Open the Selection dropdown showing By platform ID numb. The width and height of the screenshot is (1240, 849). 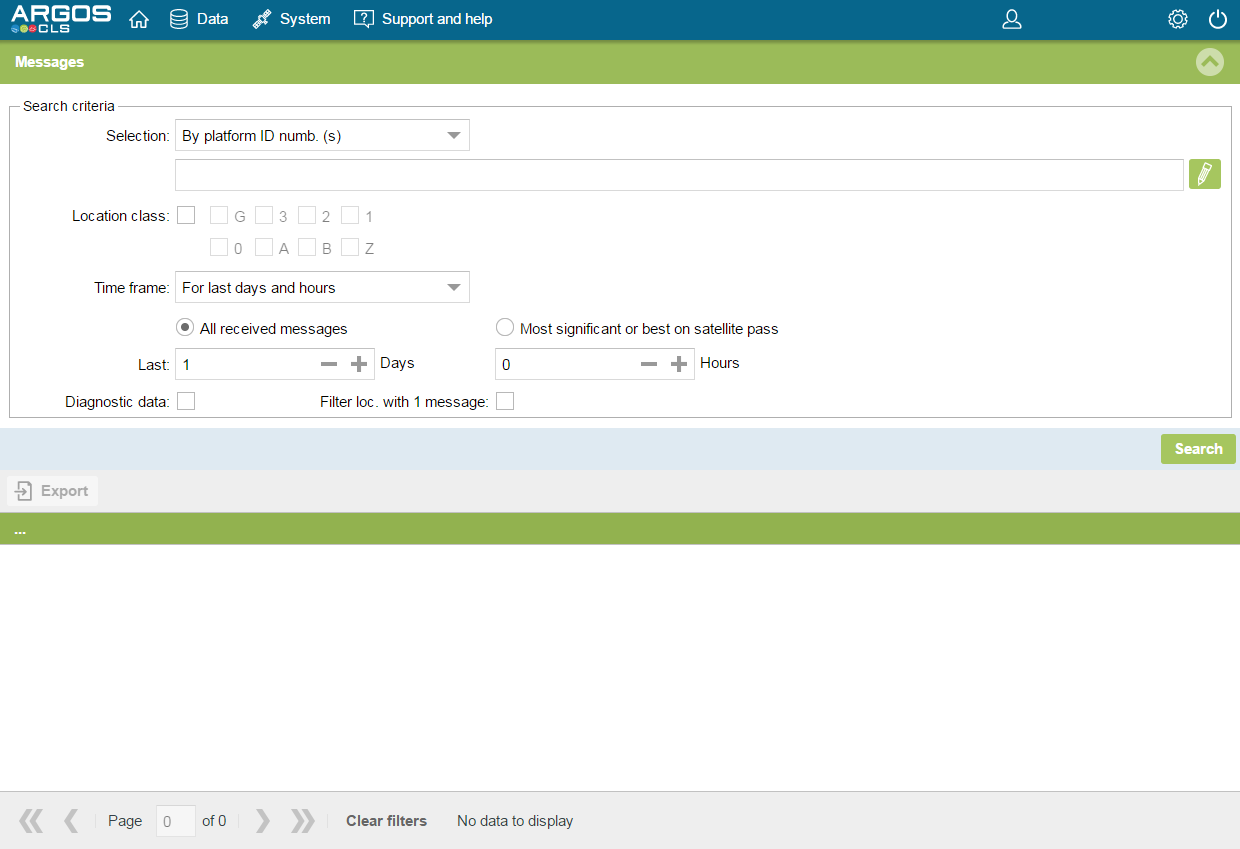pos(322,135)
